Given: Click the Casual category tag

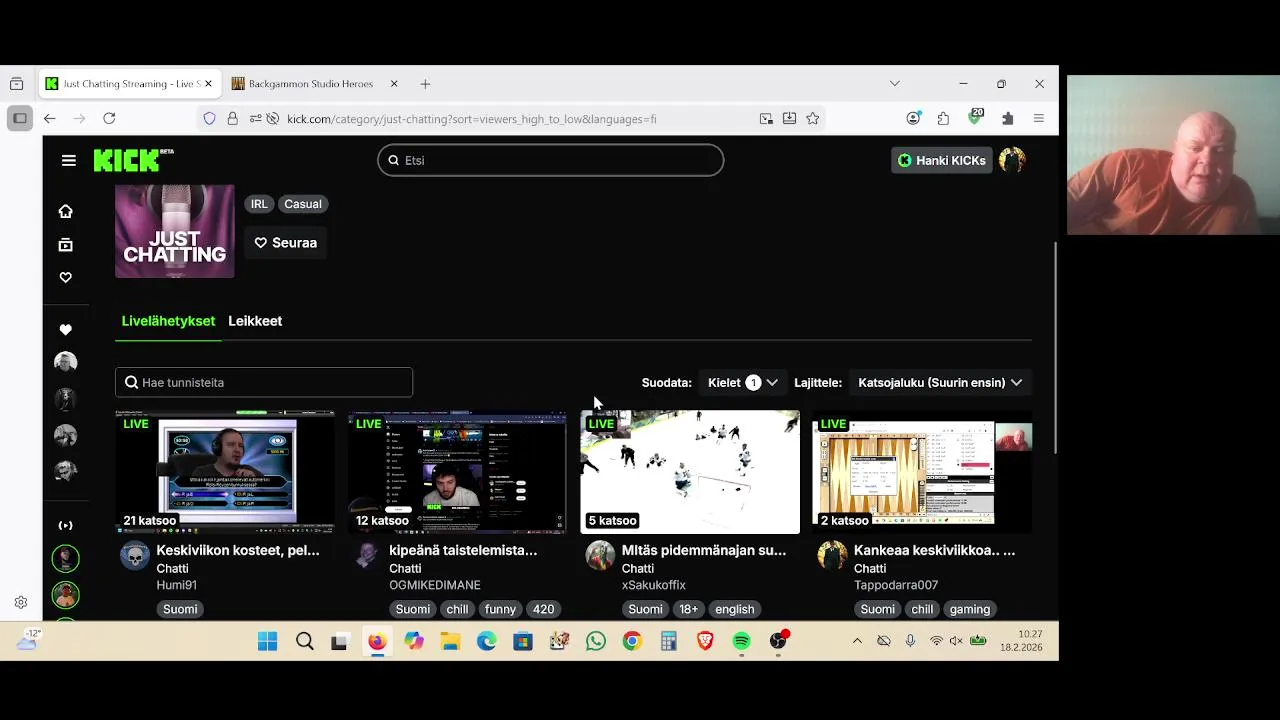Looking at the screenshot, I should pos(303,204).
